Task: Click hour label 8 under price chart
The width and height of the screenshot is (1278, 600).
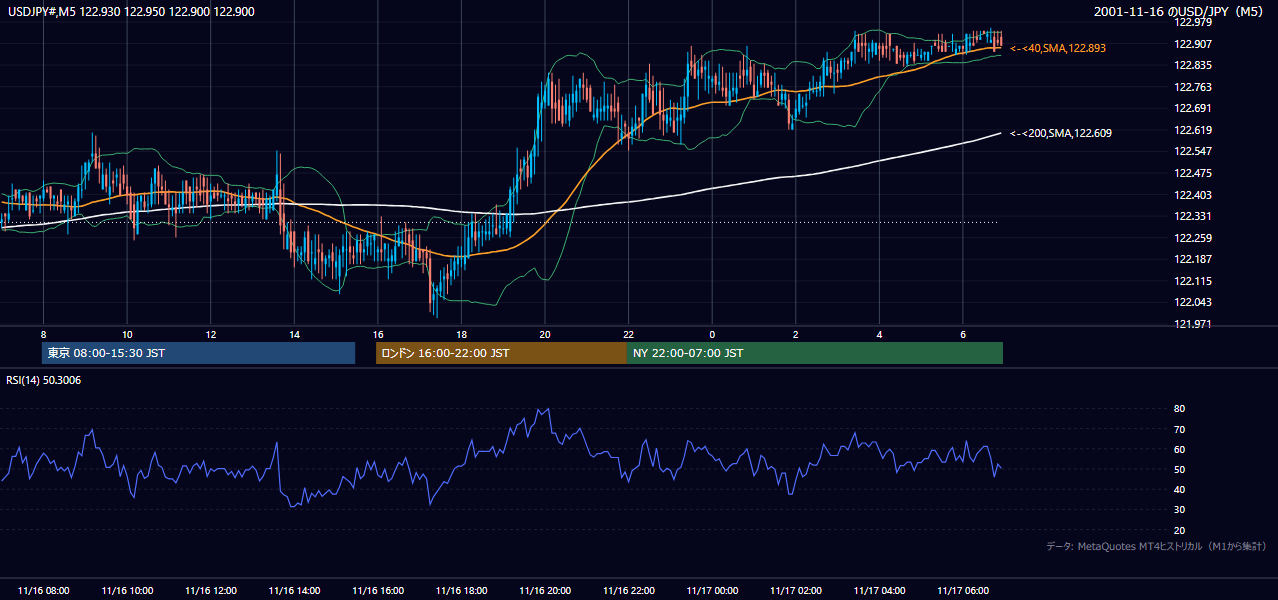Action: click(x=43, y=334)
